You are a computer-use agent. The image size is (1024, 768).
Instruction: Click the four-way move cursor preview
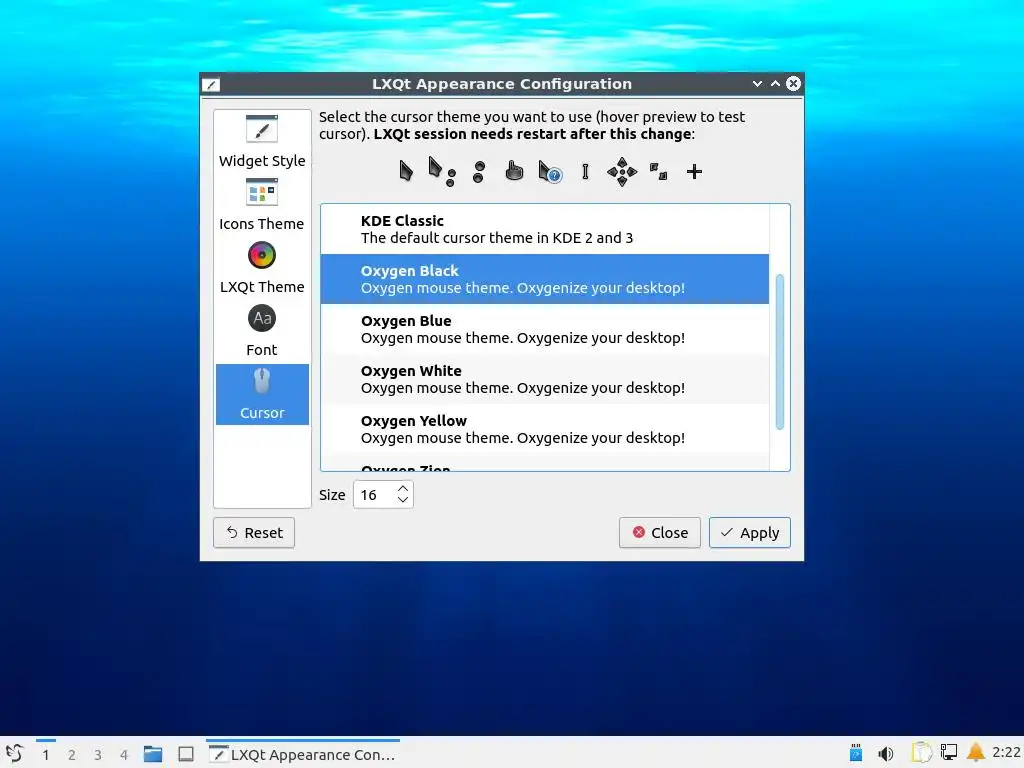(622, 172)
